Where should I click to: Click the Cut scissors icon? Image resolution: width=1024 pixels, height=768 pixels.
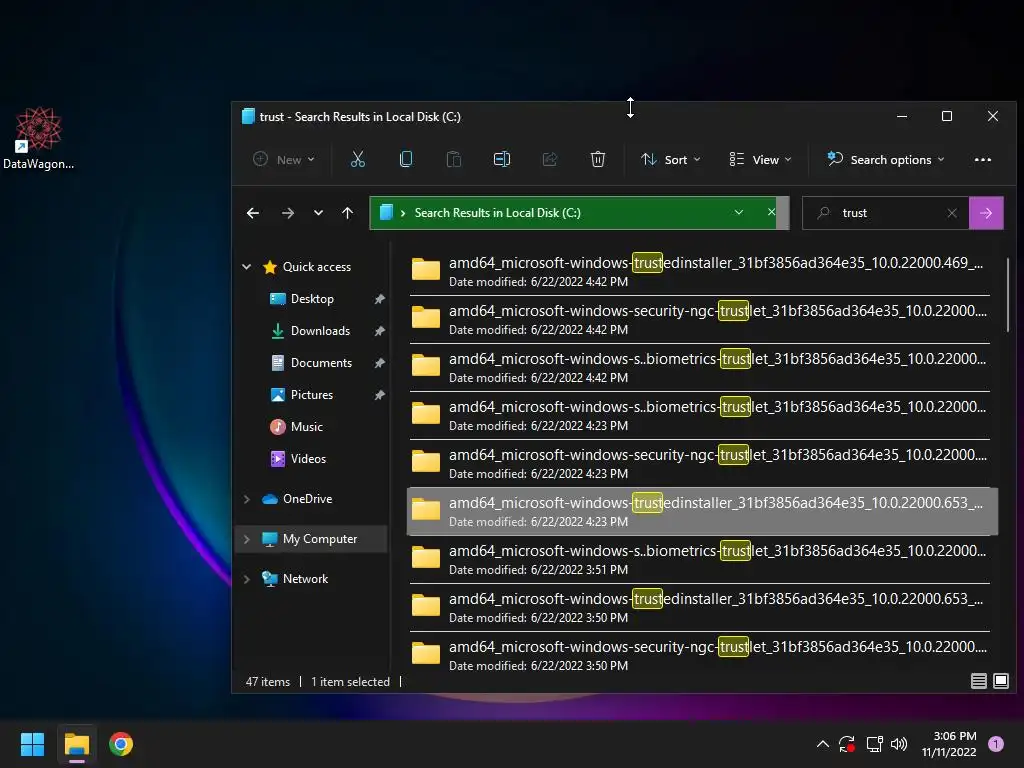click(x=358, y=159)
